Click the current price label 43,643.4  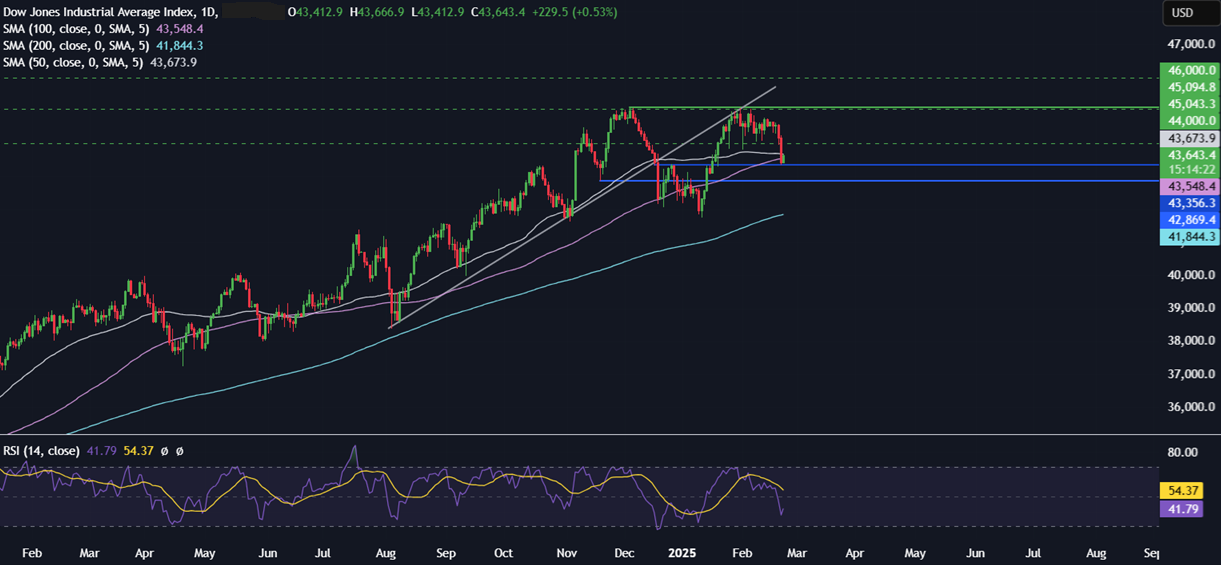(1188, 155)
